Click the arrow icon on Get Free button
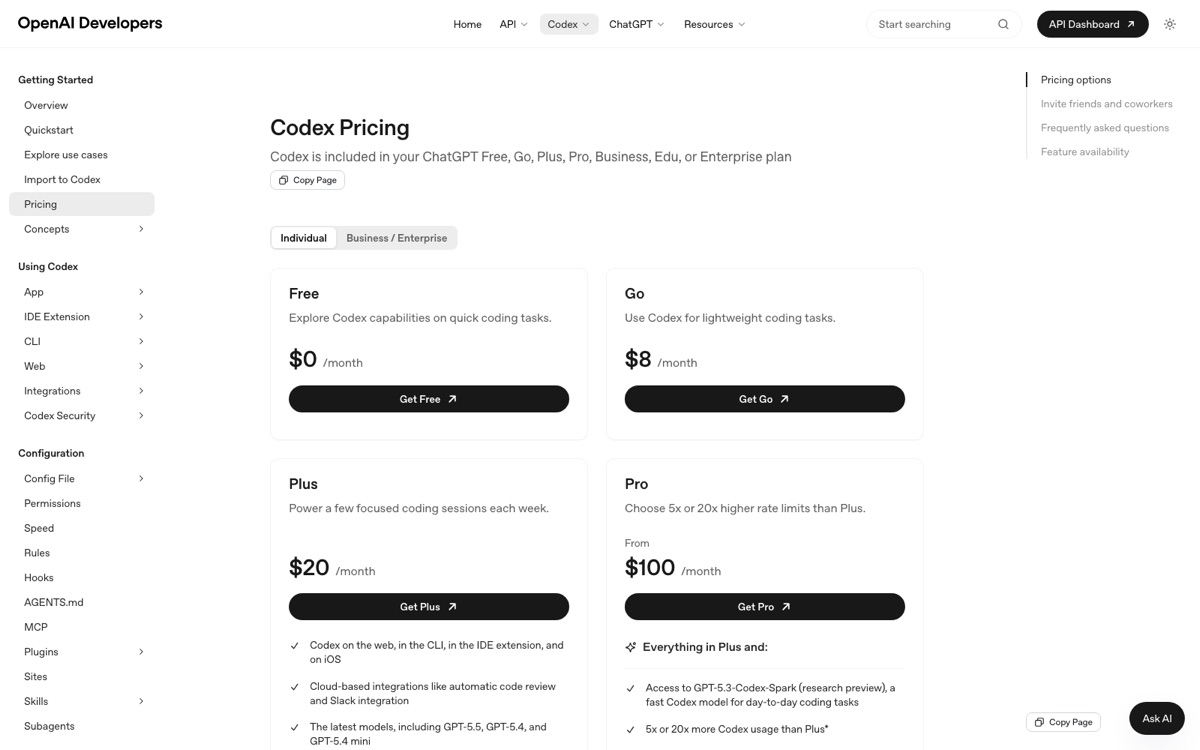 [x=452, y=399]
